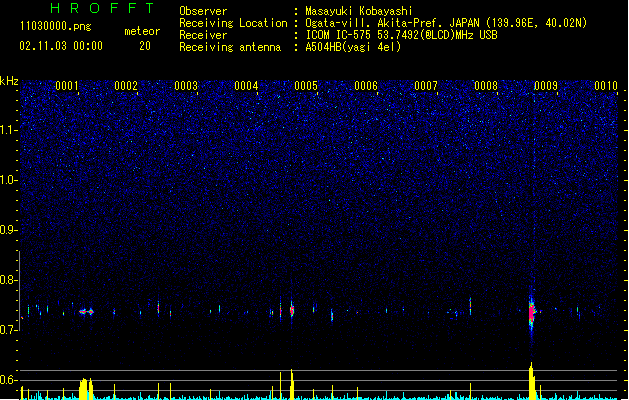This screenshot has width=629, height=400.
Task: Click time marker 0009
Action: [x=546, y=86]
